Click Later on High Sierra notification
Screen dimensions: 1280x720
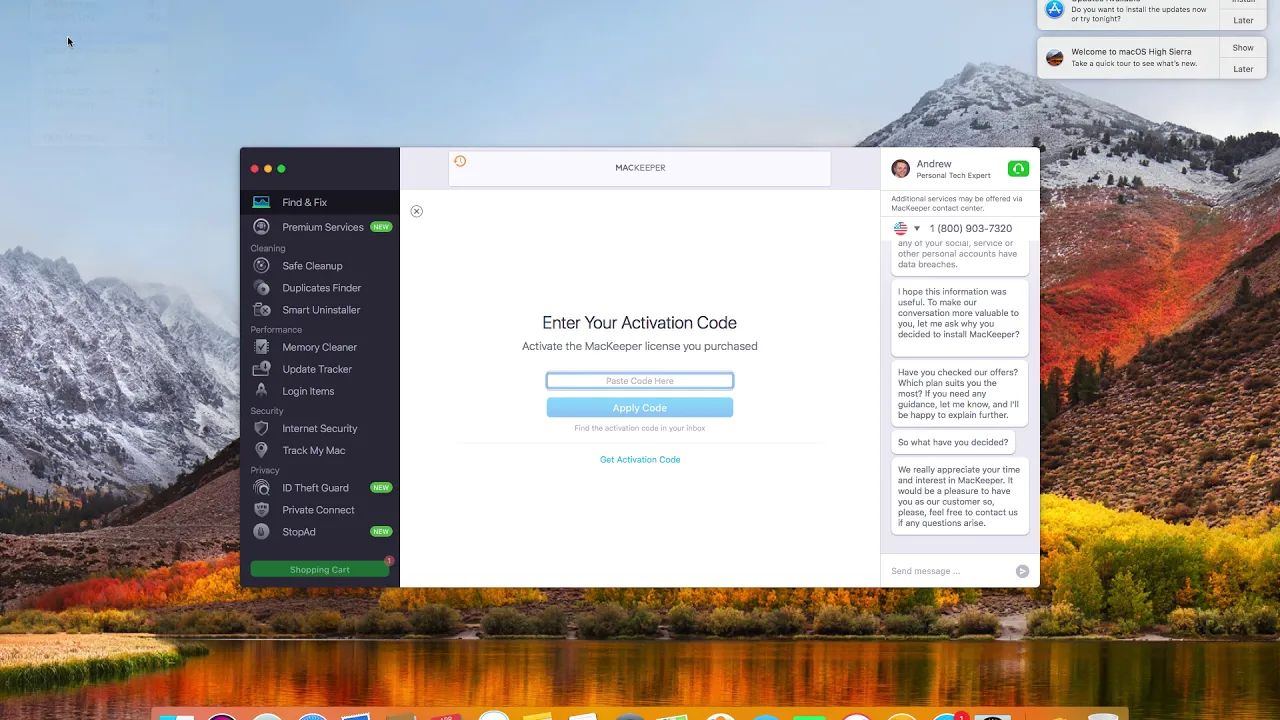[1243, 69]
